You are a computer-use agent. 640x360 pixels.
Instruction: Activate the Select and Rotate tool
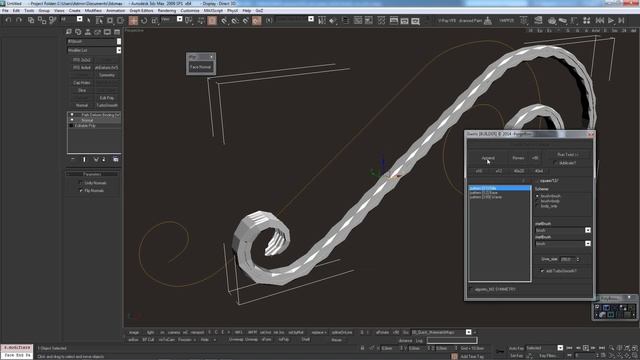coord(144,20)
